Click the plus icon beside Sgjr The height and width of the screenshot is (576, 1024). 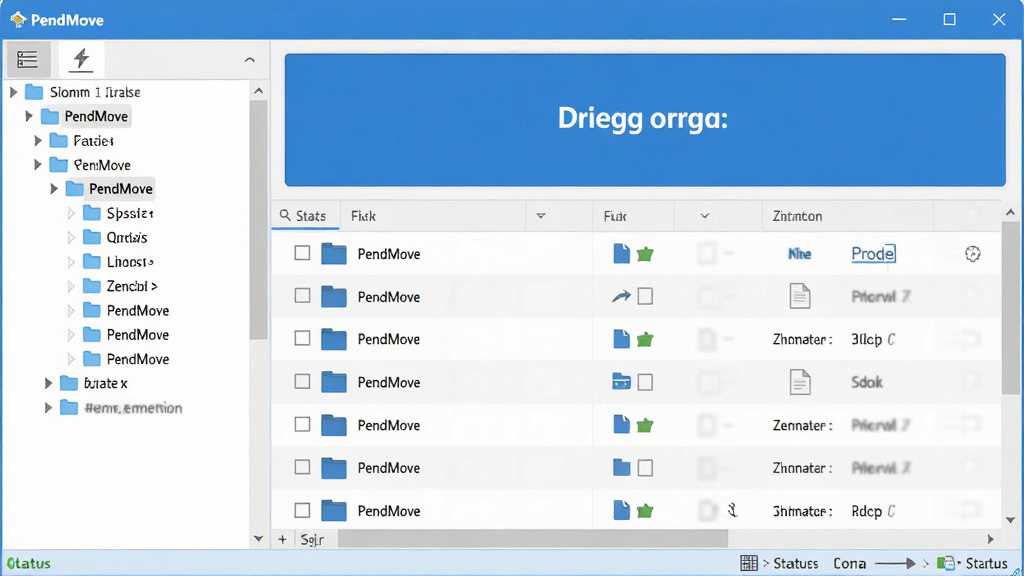[282, 539]
